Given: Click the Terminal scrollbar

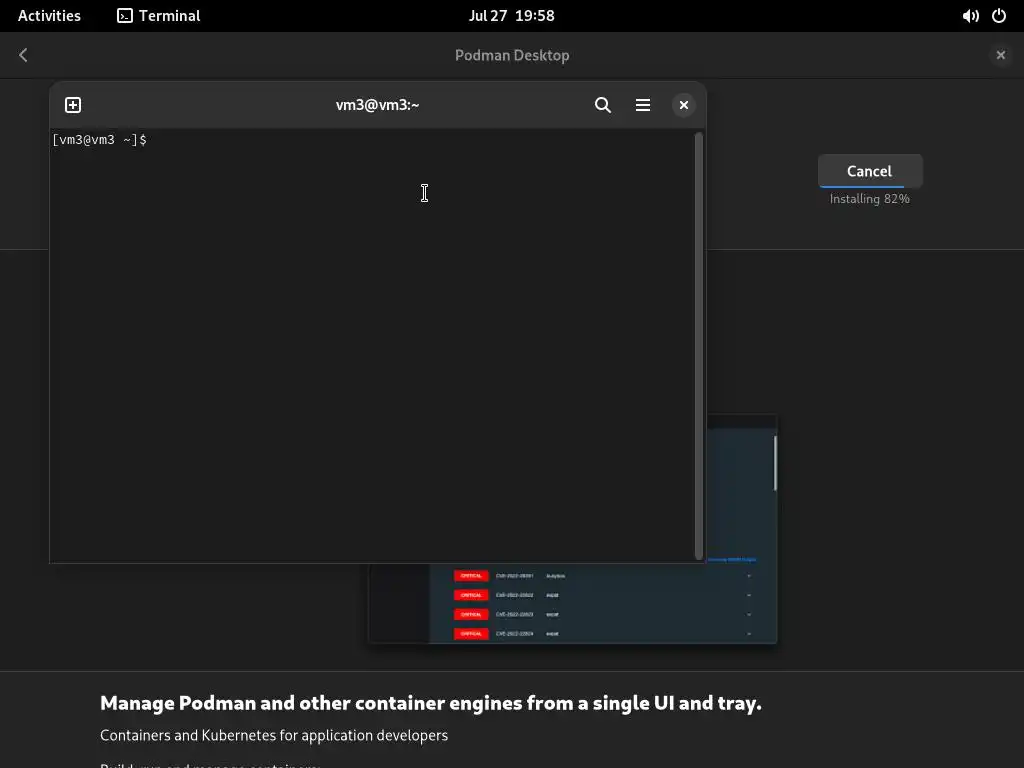Looking at the screenshot, I should coord(699,346).
